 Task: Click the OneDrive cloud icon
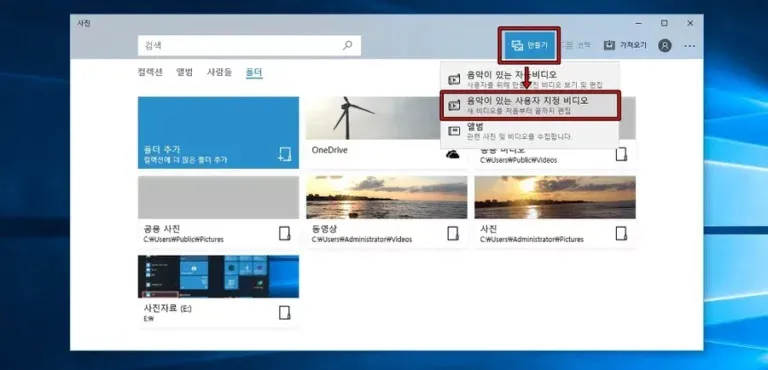[453, 154]
